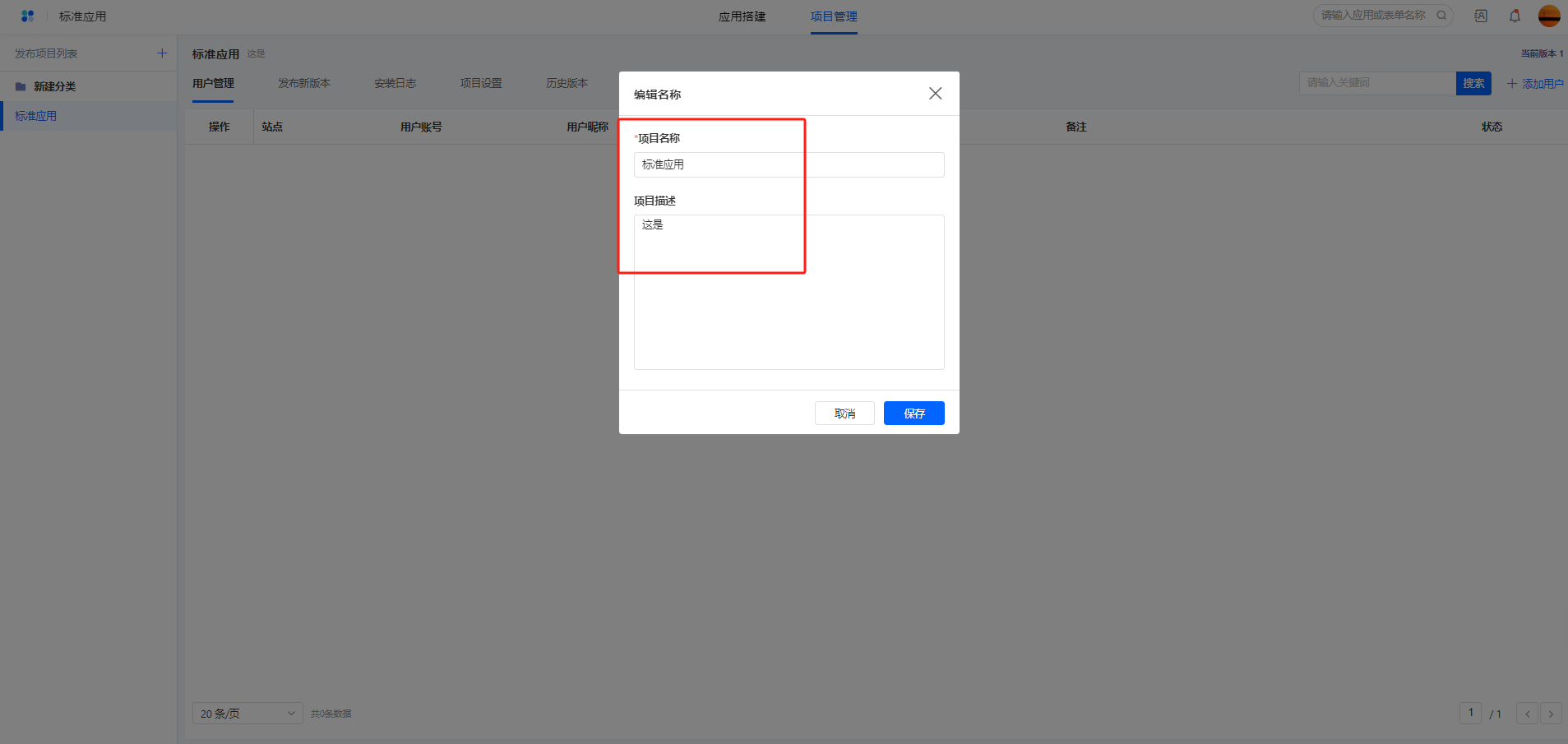1568x744 pixels.
Task: Click into the 项目描述 text area
Action: [x=789, y=292]
